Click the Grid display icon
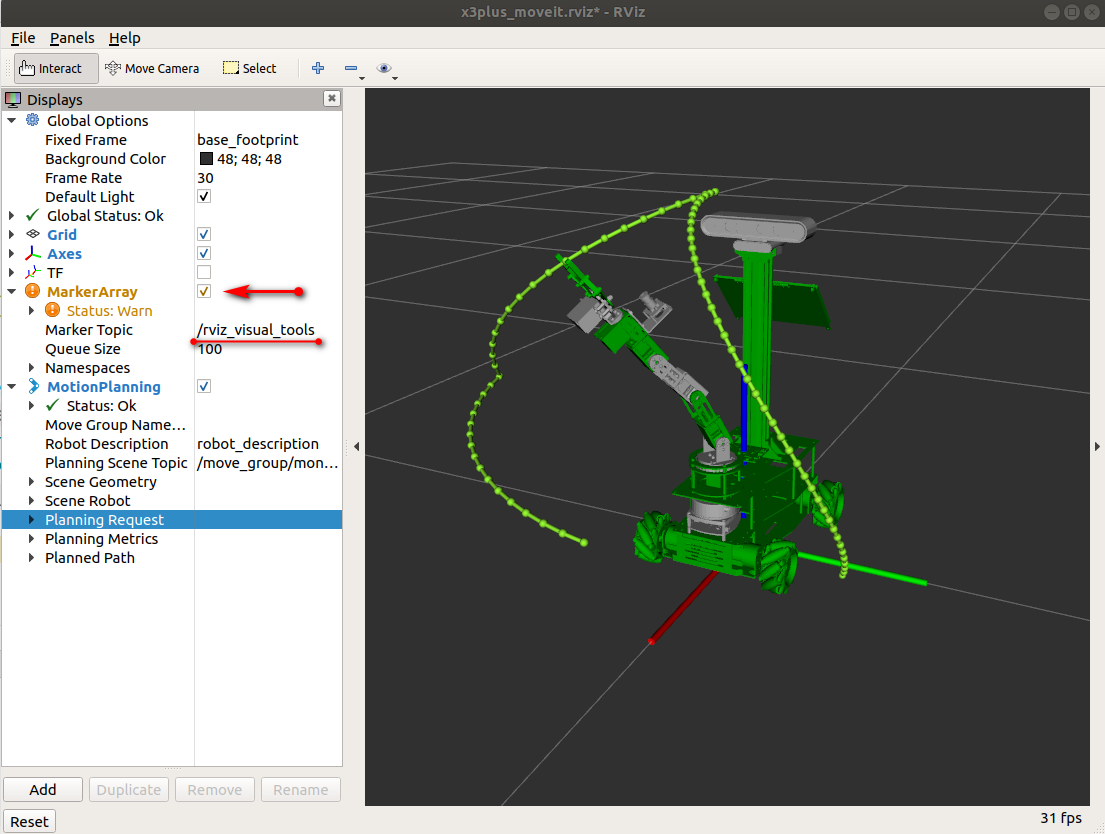 (32, 234)
